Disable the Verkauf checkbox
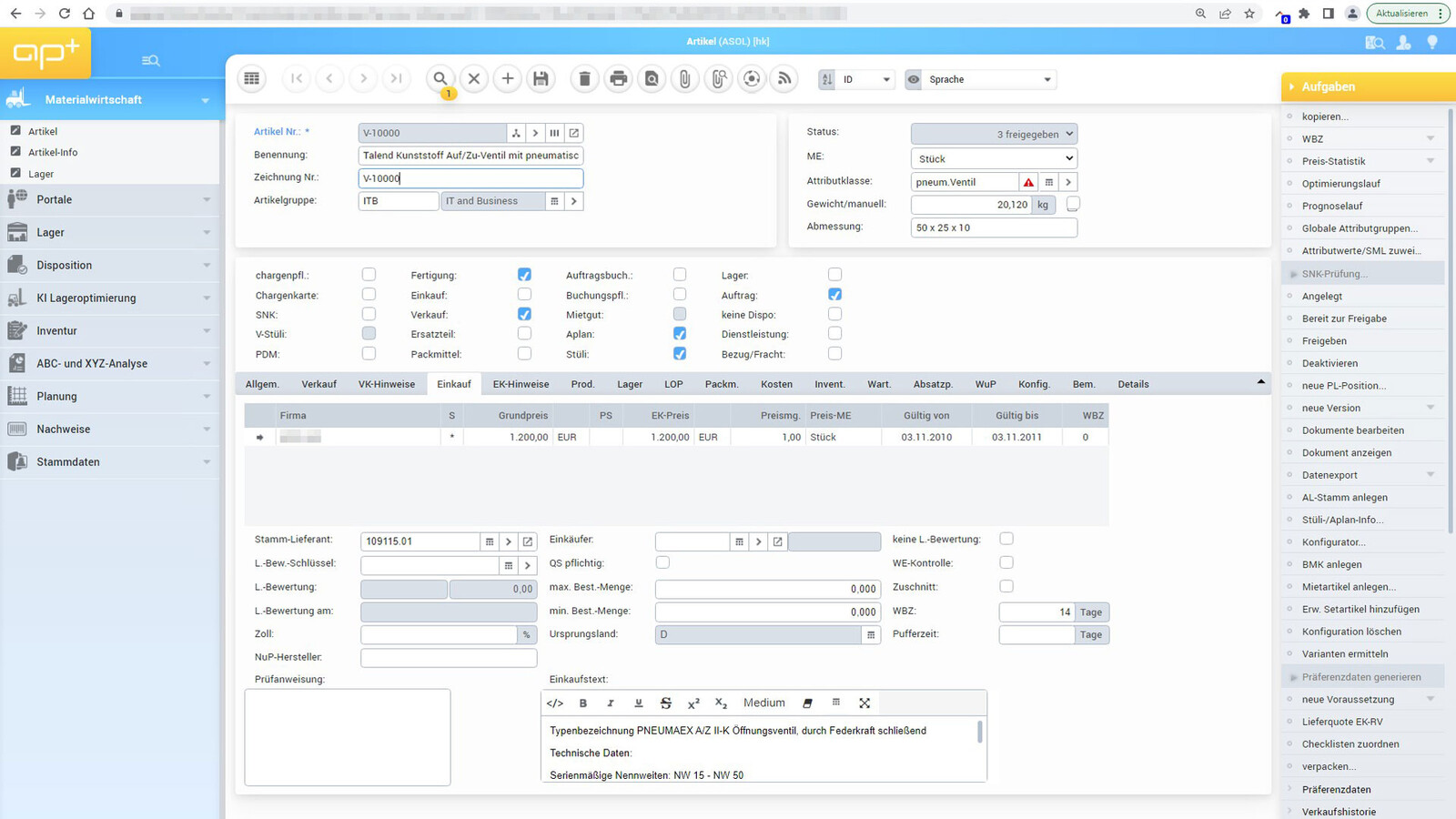The height and width of the screenshot is (819, 1456). tap(524, 313)
